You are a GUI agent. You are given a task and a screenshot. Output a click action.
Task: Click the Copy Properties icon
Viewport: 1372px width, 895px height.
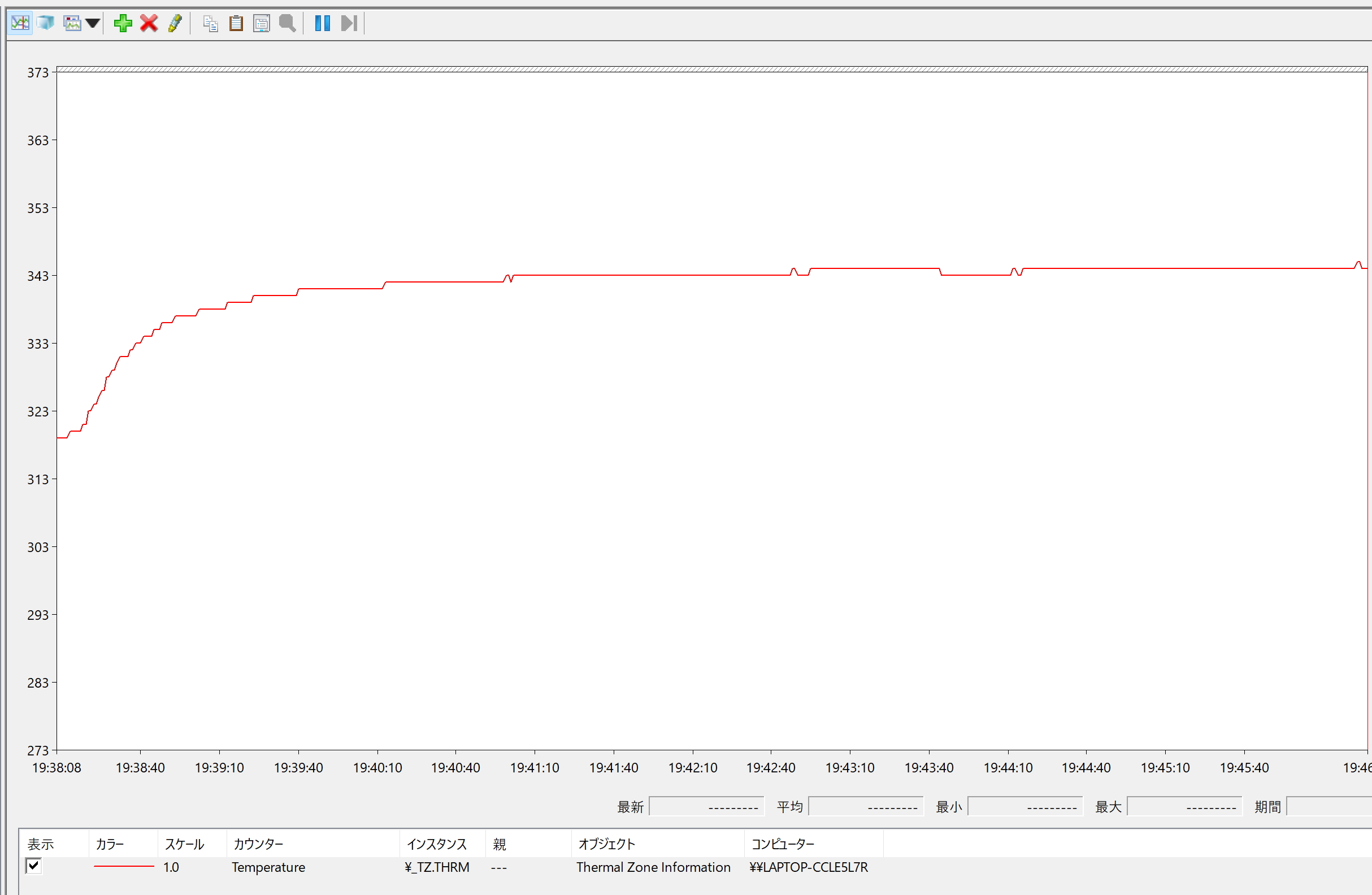[210, 23]
